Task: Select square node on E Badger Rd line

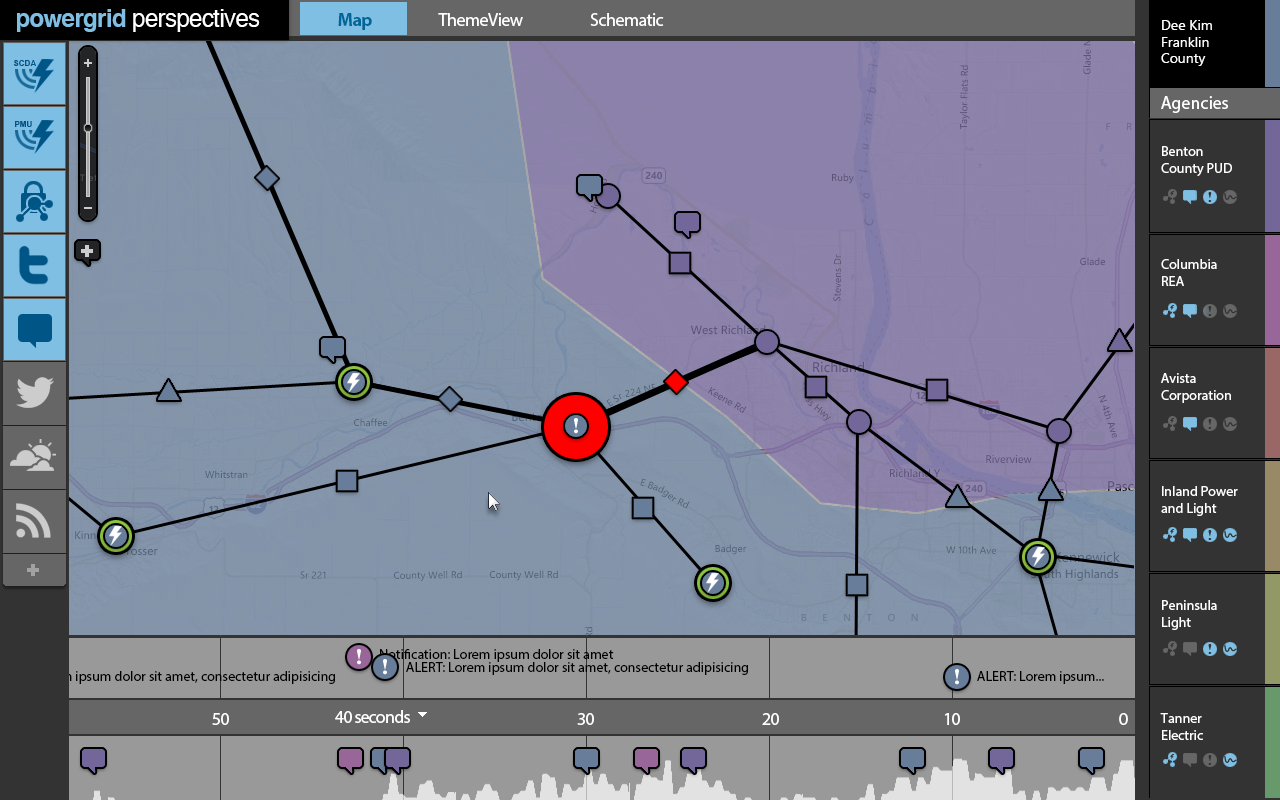Action: point(643,508)
